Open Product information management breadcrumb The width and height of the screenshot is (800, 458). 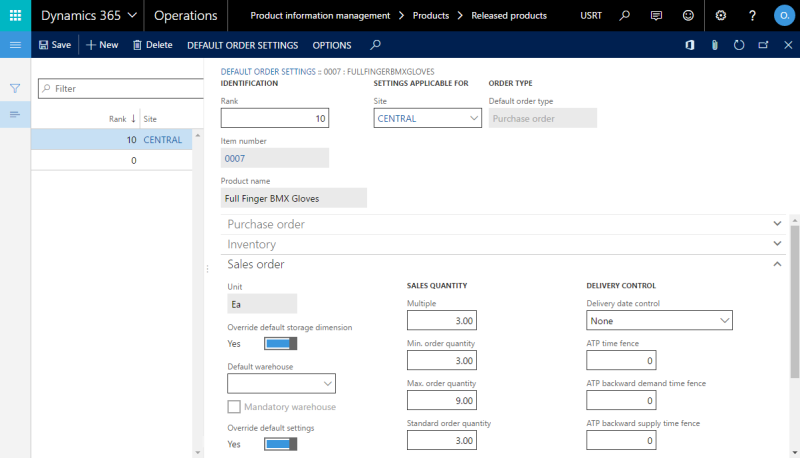pos(320,16)
